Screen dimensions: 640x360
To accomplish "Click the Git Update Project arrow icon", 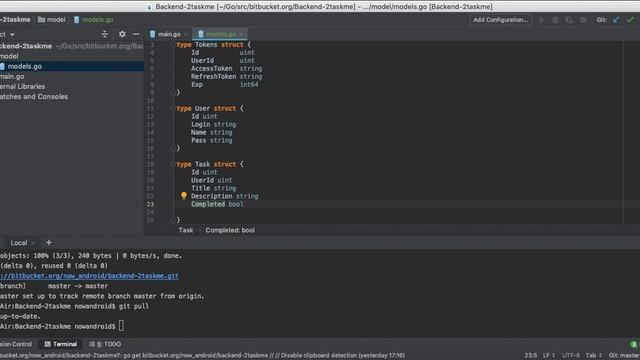I will (x=616, y=20).
